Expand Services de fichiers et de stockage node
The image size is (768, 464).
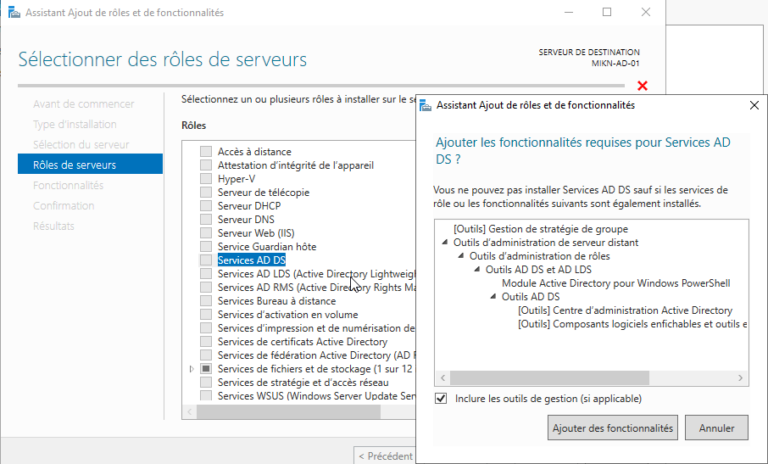coord(192,368)
